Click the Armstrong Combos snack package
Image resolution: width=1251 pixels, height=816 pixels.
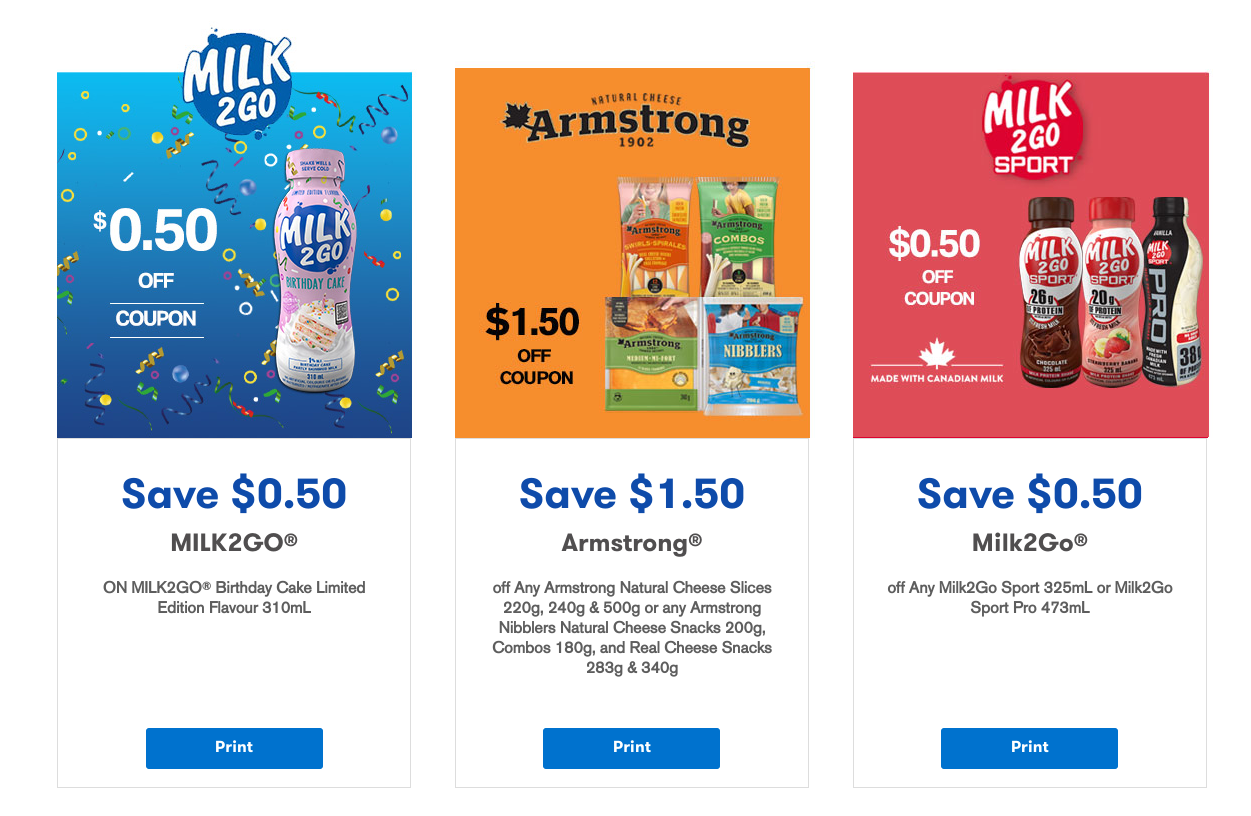pos(737,235)
